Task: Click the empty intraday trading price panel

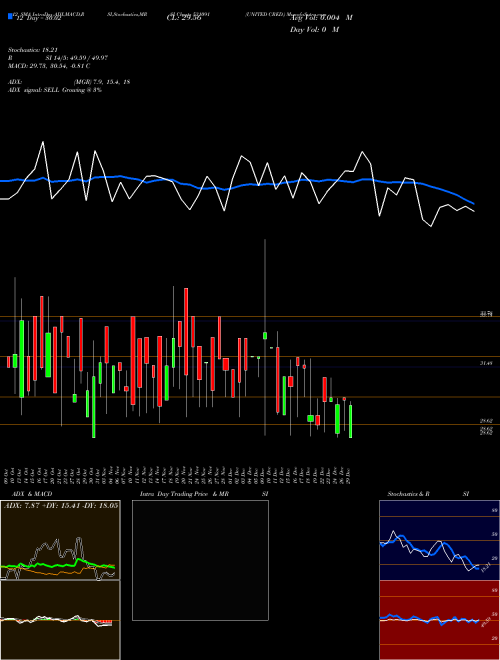Action: (x=200, y=560)
